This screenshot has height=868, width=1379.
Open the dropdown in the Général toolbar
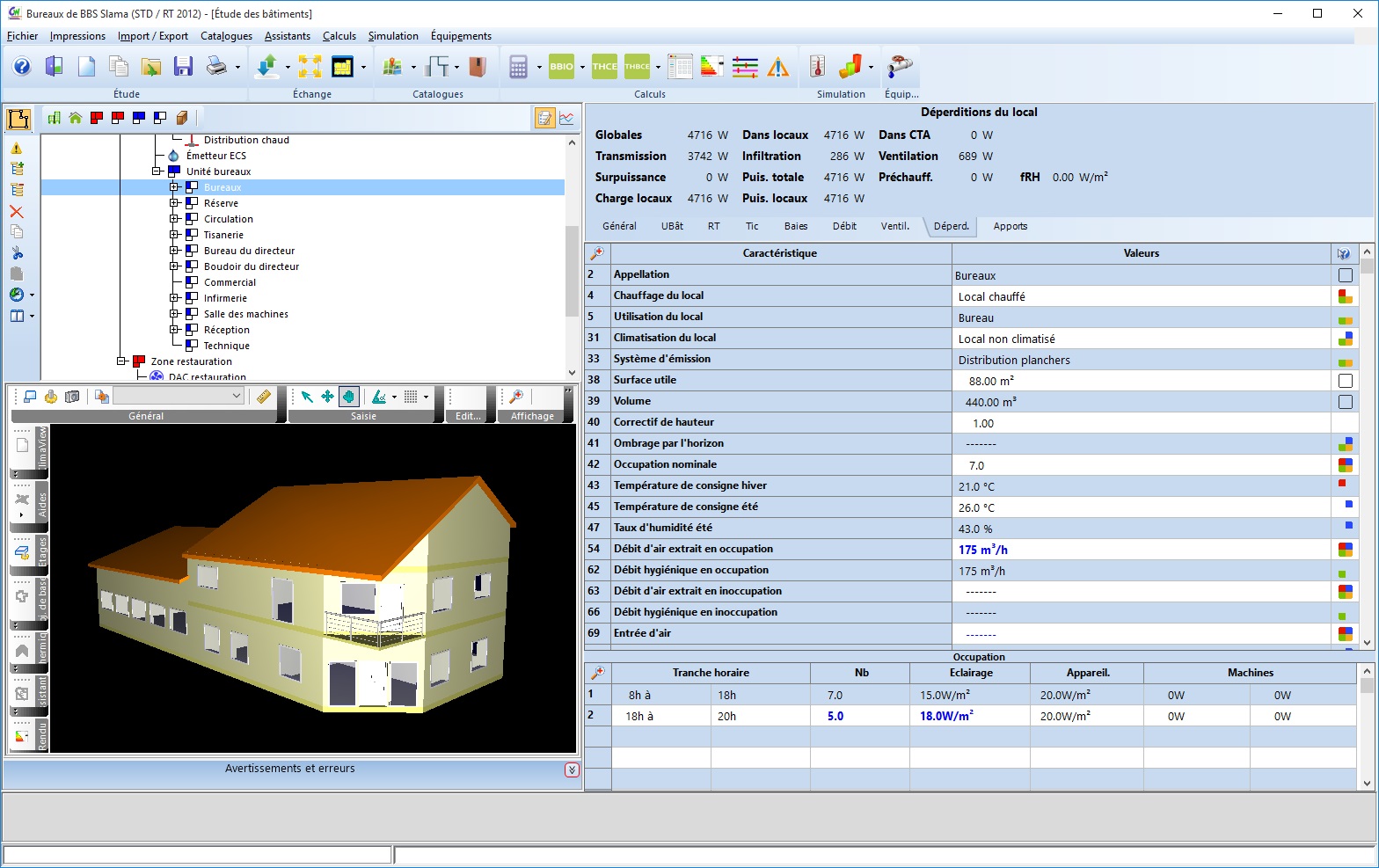point(237,397)
